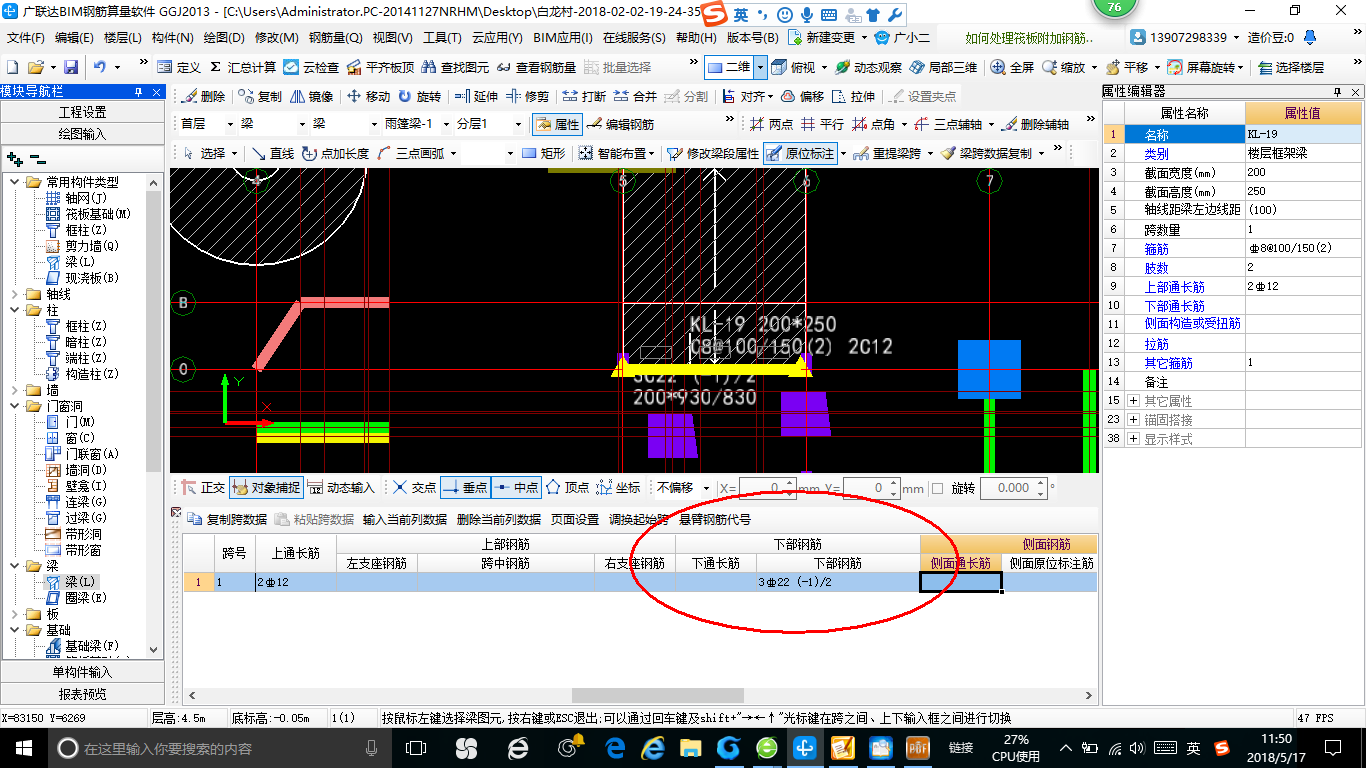The image size is (1366, 768).
Task: Check the 旋转 rotation checkbox
Action: tap(937, 488)
